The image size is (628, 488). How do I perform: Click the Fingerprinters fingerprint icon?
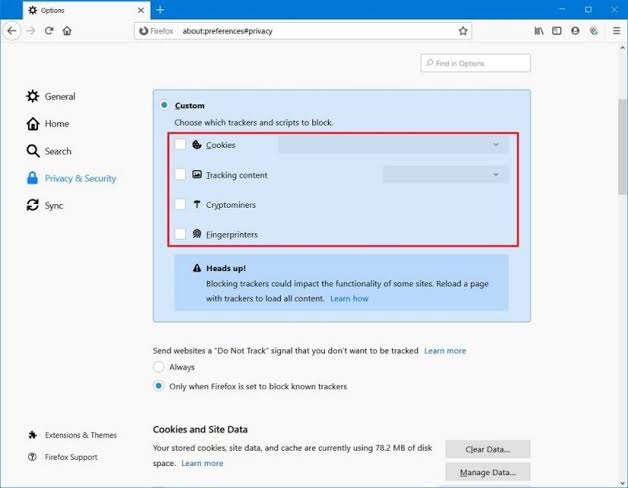(197, 234)
